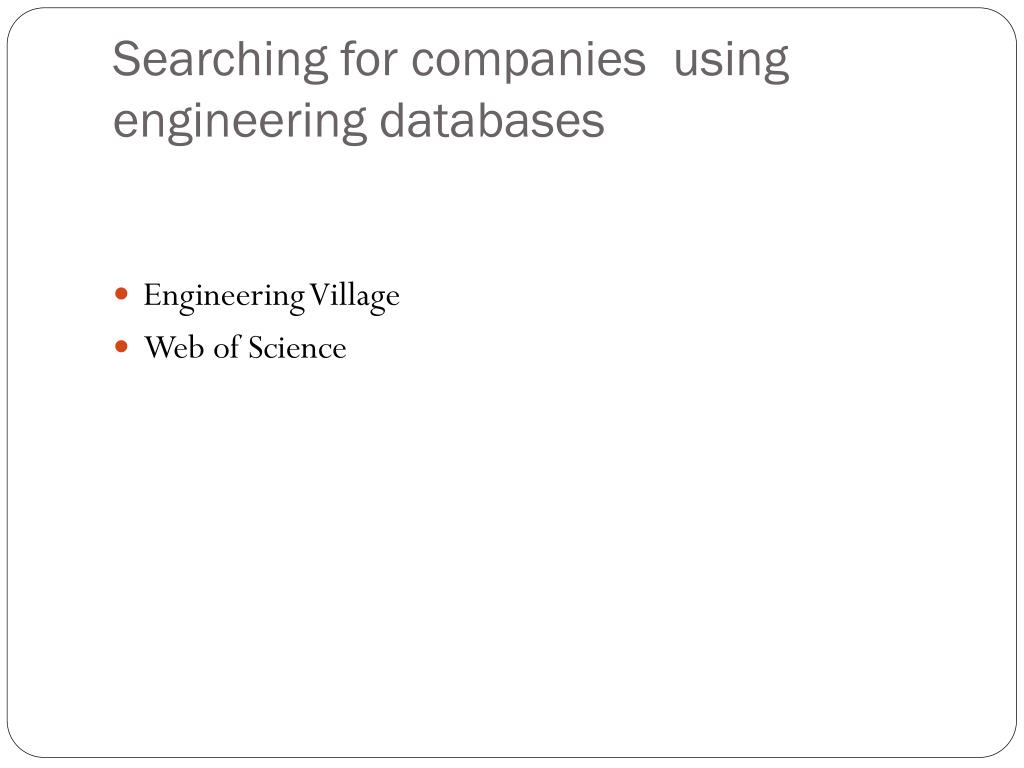Select the Web of Science bullet text
Viewport: 1024px width, 768px height.
245,348
